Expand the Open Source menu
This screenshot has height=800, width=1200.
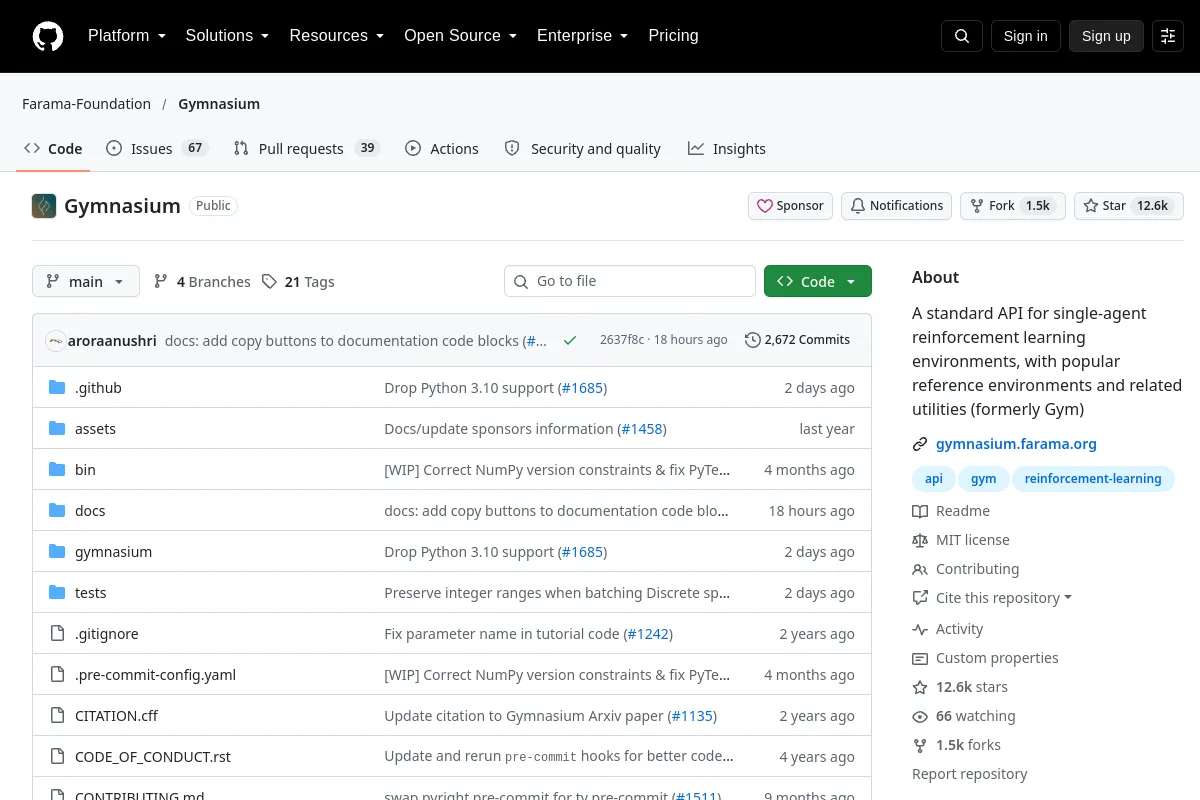tap(460, 35)
